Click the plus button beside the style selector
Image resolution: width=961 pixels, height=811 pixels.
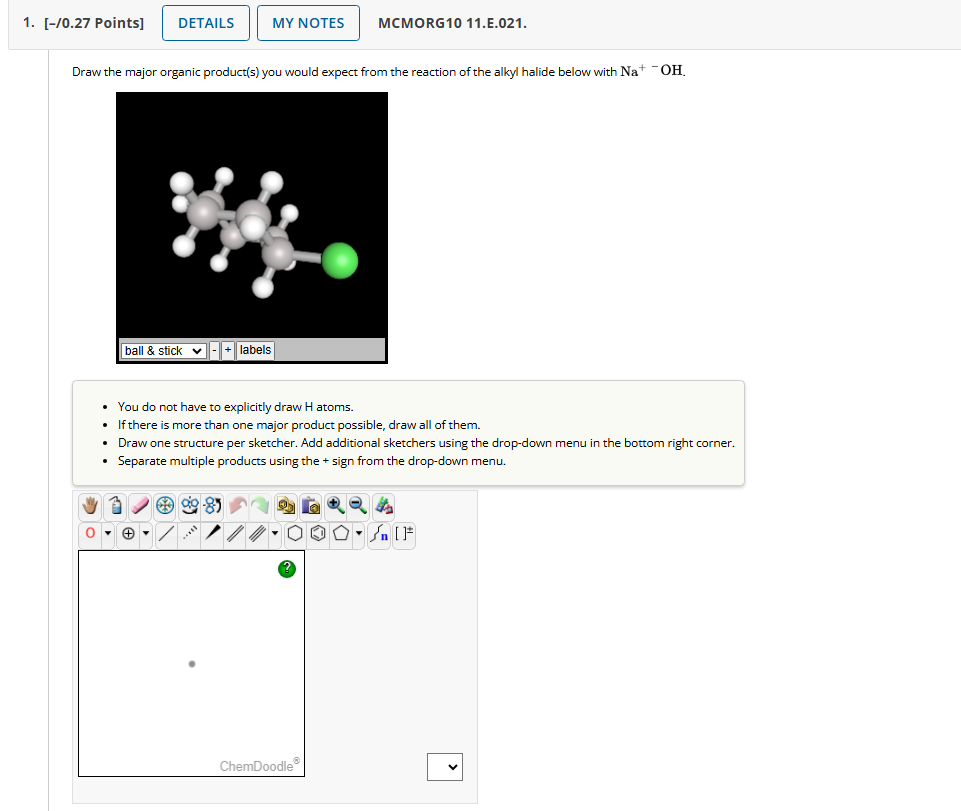(x=227, y=350)
